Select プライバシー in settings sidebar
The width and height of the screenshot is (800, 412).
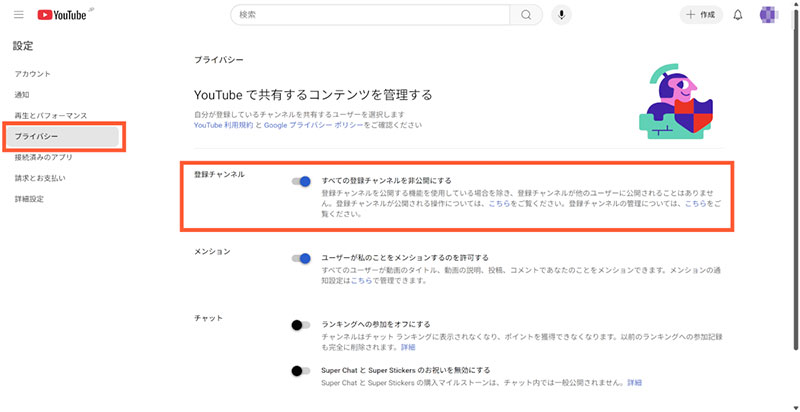pos(62,137)
